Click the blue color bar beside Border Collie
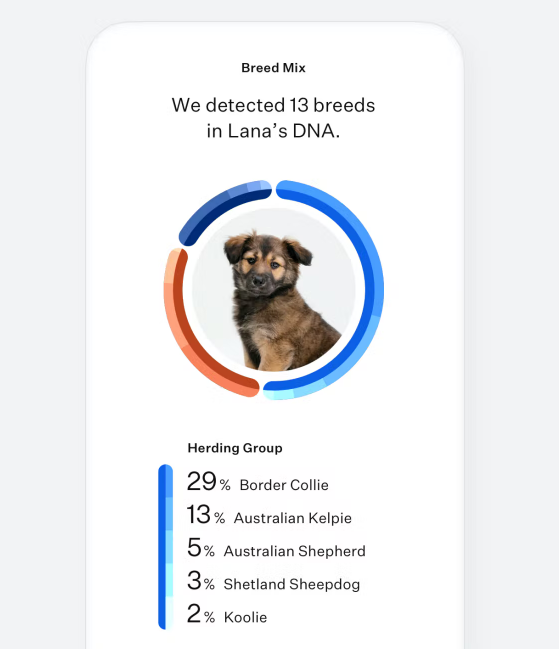Image resolution: width=559 pixels, height=649 pixels. tap(169, 481)
